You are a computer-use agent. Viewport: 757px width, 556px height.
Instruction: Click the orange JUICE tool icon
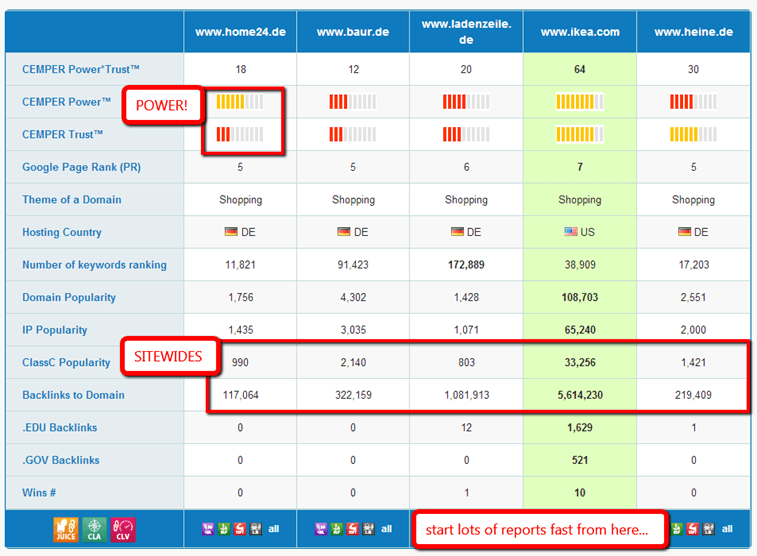(x=66, y=529)
